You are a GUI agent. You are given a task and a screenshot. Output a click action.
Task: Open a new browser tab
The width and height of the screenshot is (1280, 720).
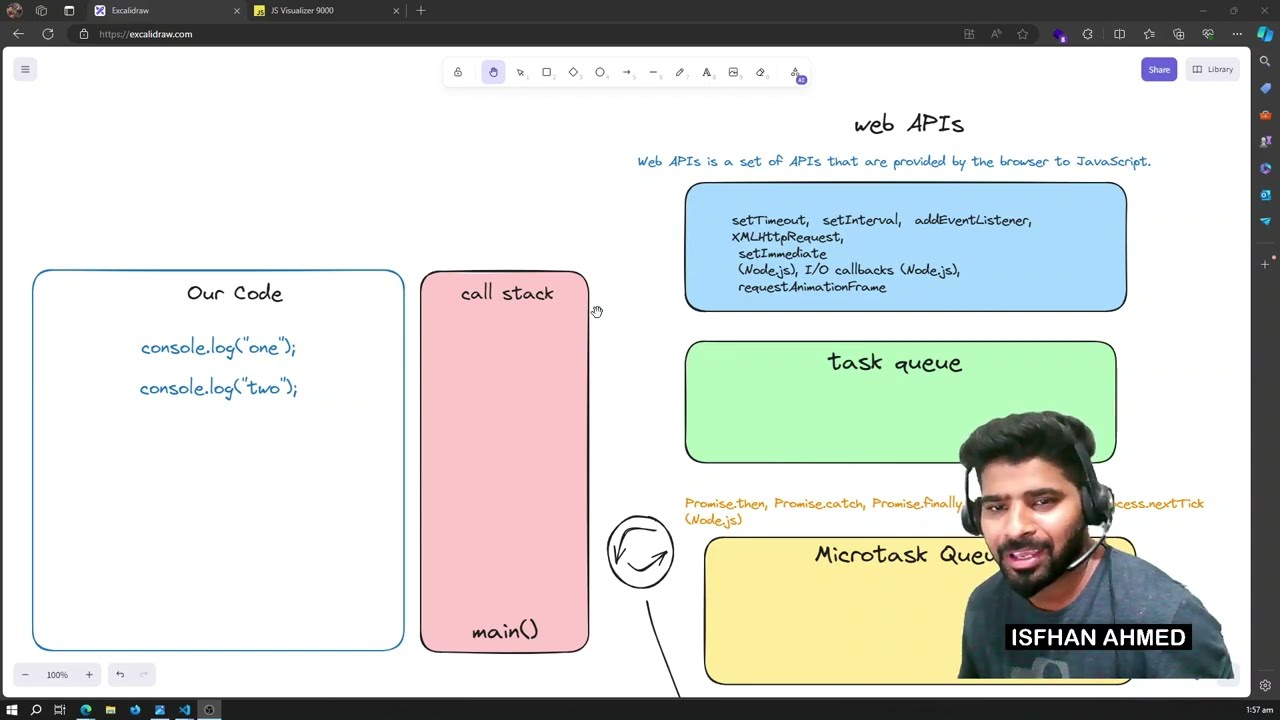421,10
